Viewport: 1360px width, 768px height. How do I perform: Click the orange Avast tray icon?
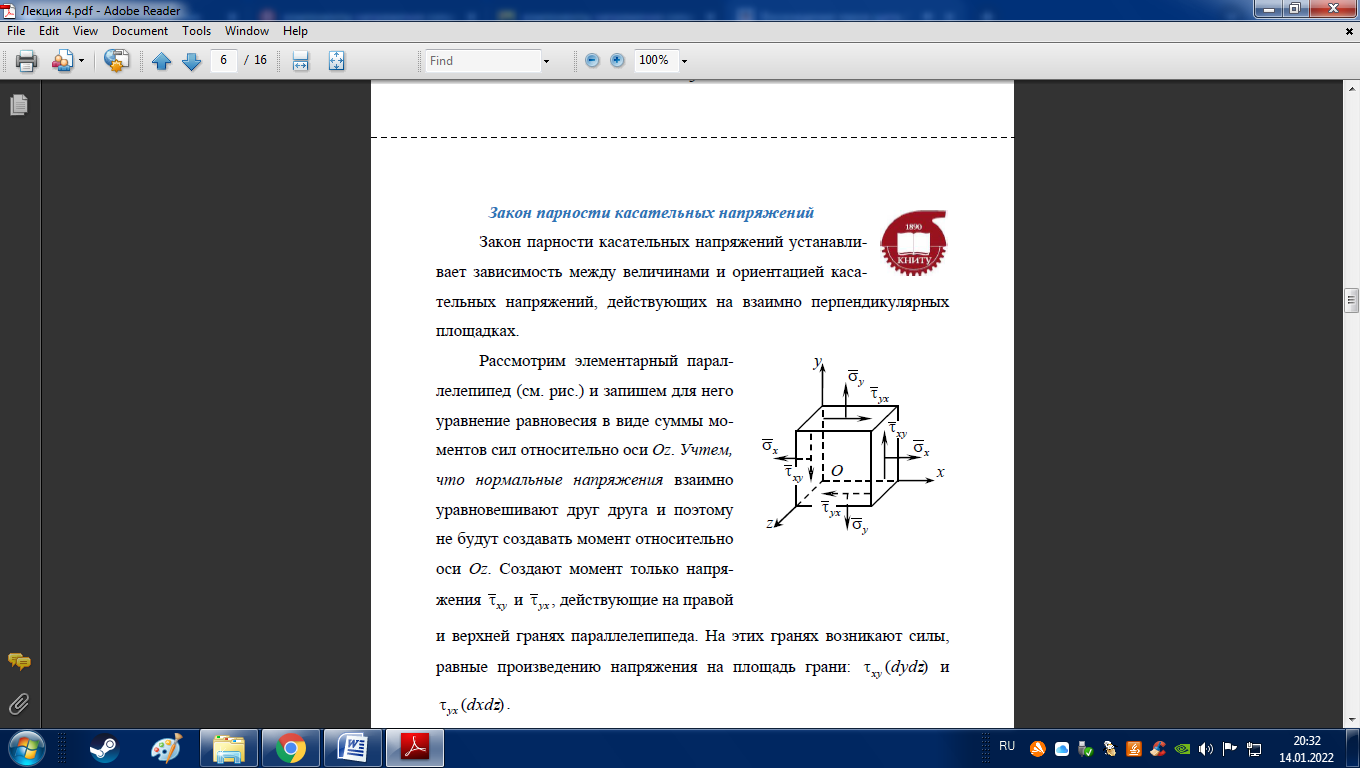click(1039, 748)
